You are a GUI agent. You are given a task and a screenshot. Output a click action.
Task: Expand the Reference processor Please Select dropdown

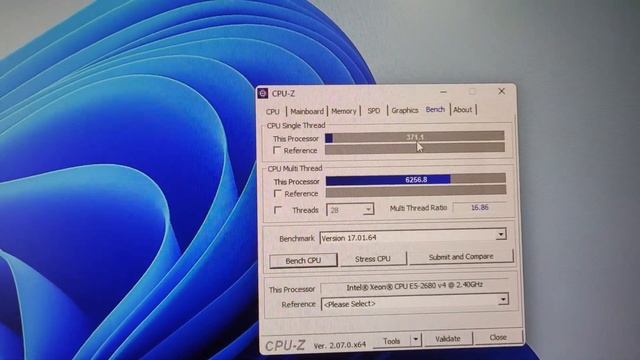(x=503, y=300)
